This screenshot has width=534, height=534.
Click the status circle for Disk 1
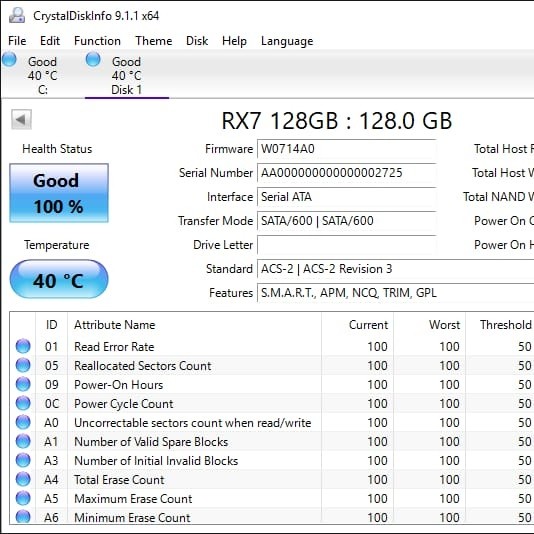tap(93, 59)
